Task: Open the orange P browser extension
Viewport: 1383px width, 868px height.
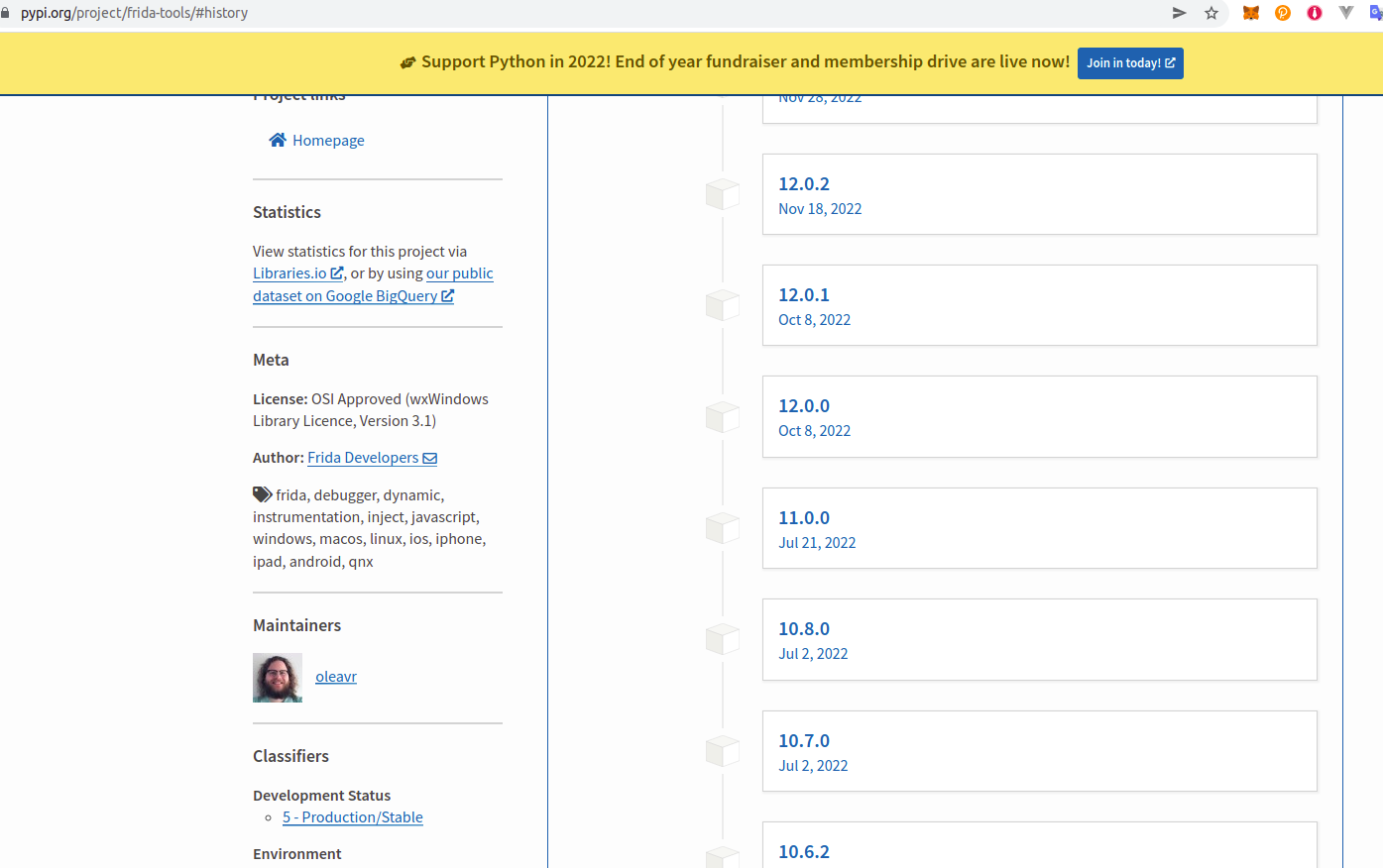Action: 1283,13
